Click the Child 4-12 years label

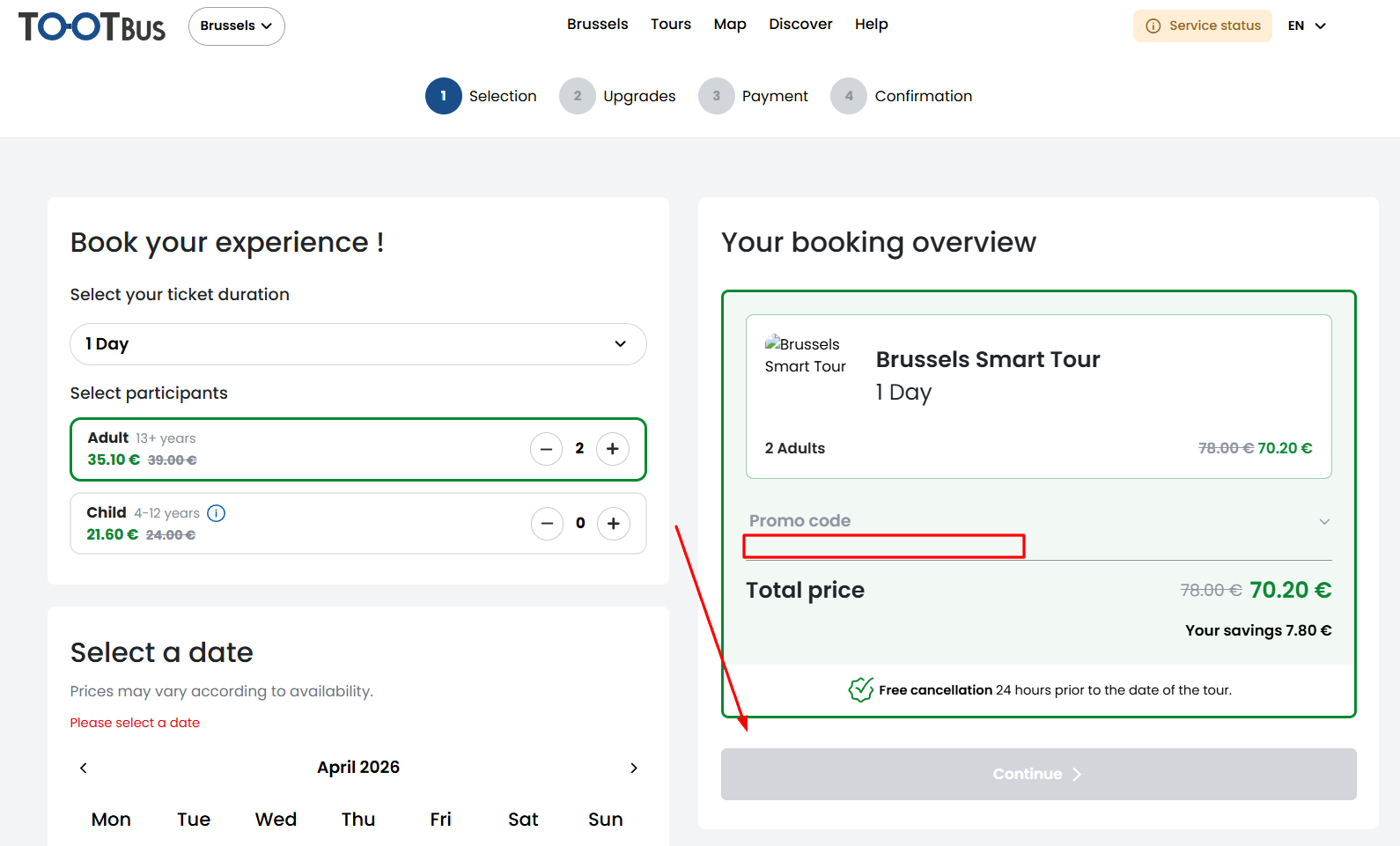coord(143,512)
